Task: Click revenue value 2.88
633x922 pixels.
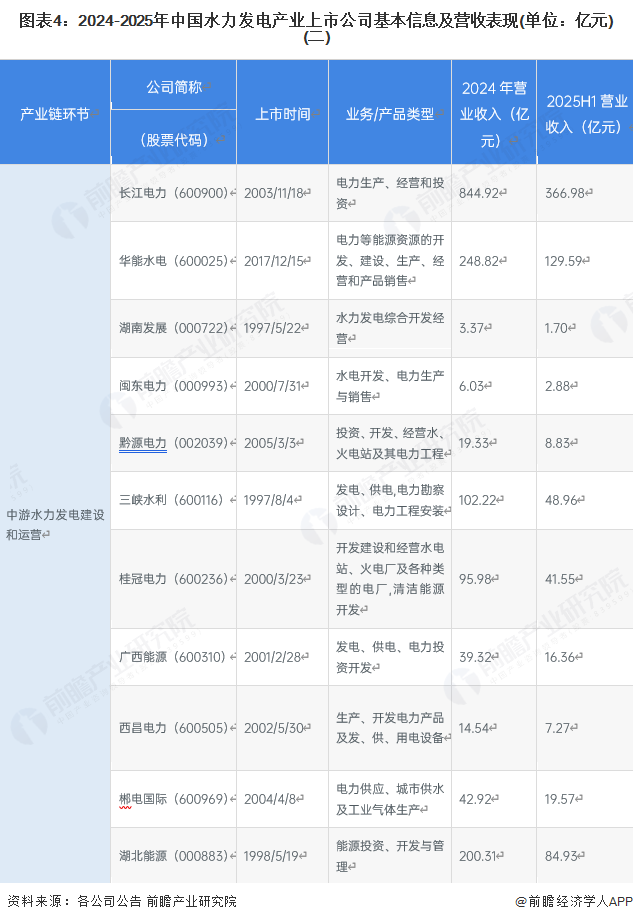Action: [558, 386]
